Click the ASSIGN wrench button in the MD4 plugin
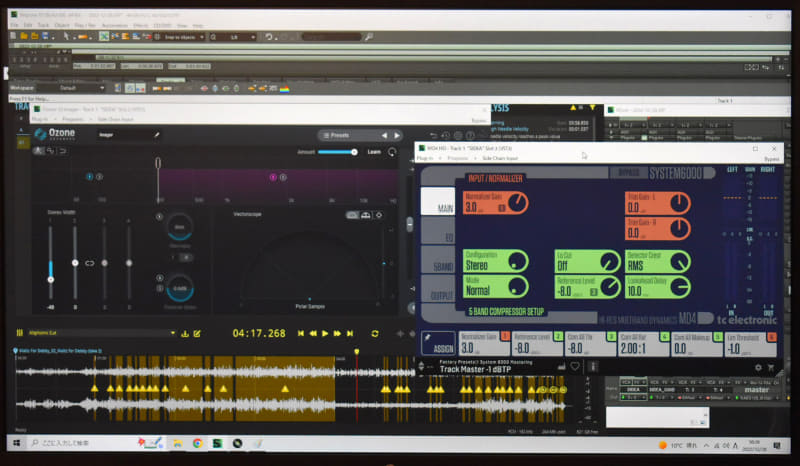 click(x=438, y=342)
